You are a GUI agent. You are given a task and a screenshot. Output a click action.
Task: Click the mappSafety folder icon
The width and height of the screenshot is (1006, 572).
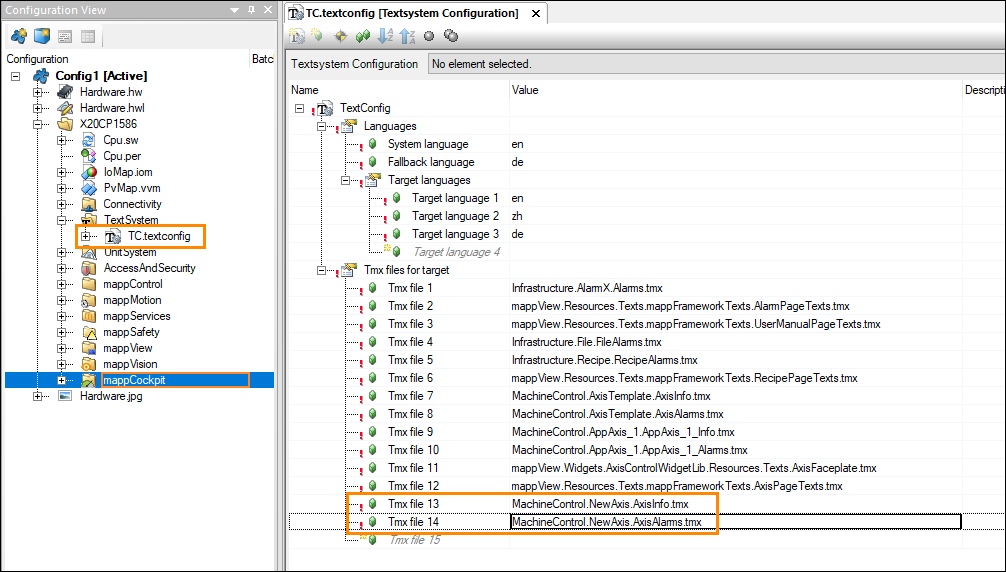click(x=89, y=332)
